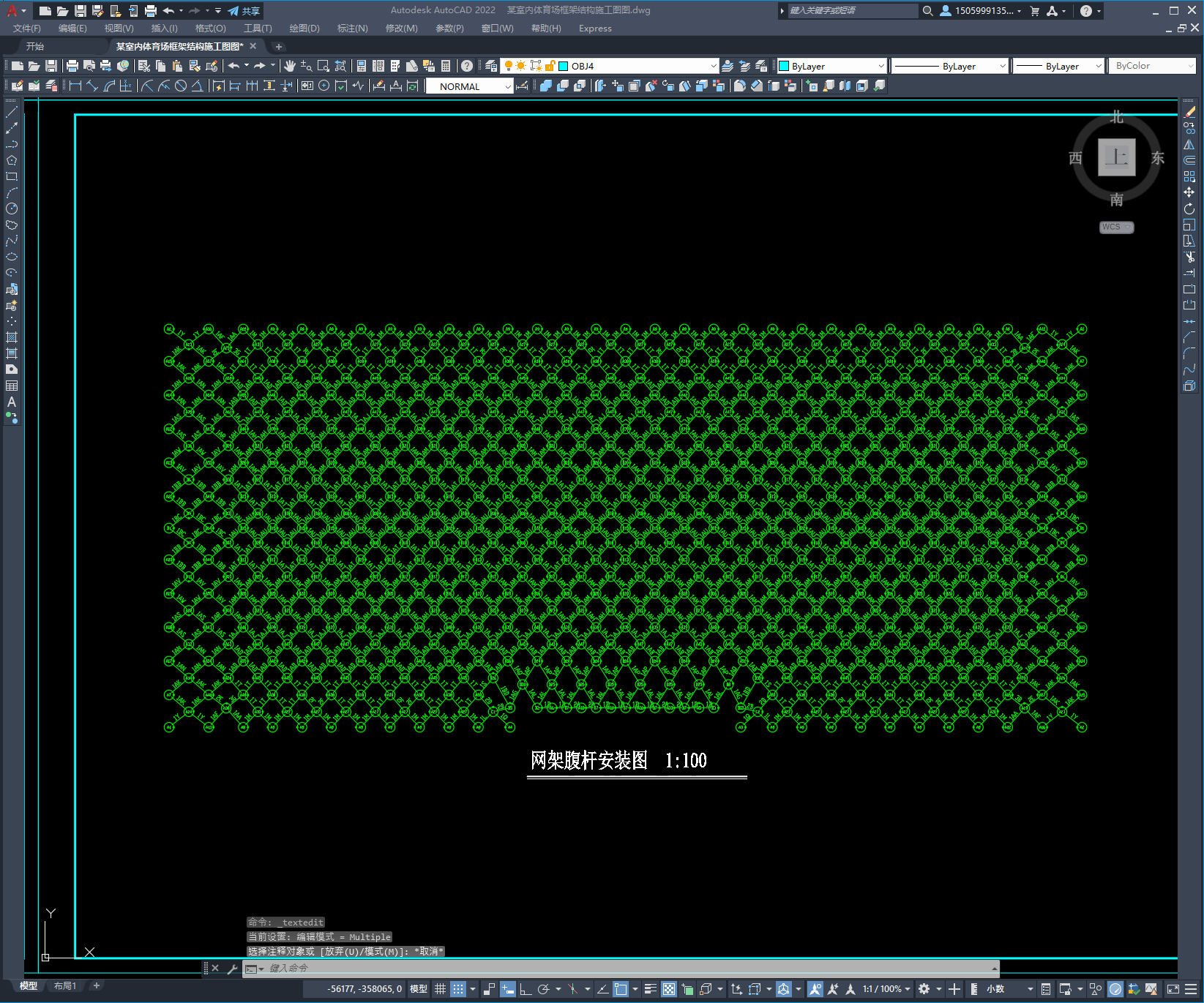Screen dimensions: 1204x1003
Task: Click the Plot (printer) icon in toolbar
Action: click(72, 66)
